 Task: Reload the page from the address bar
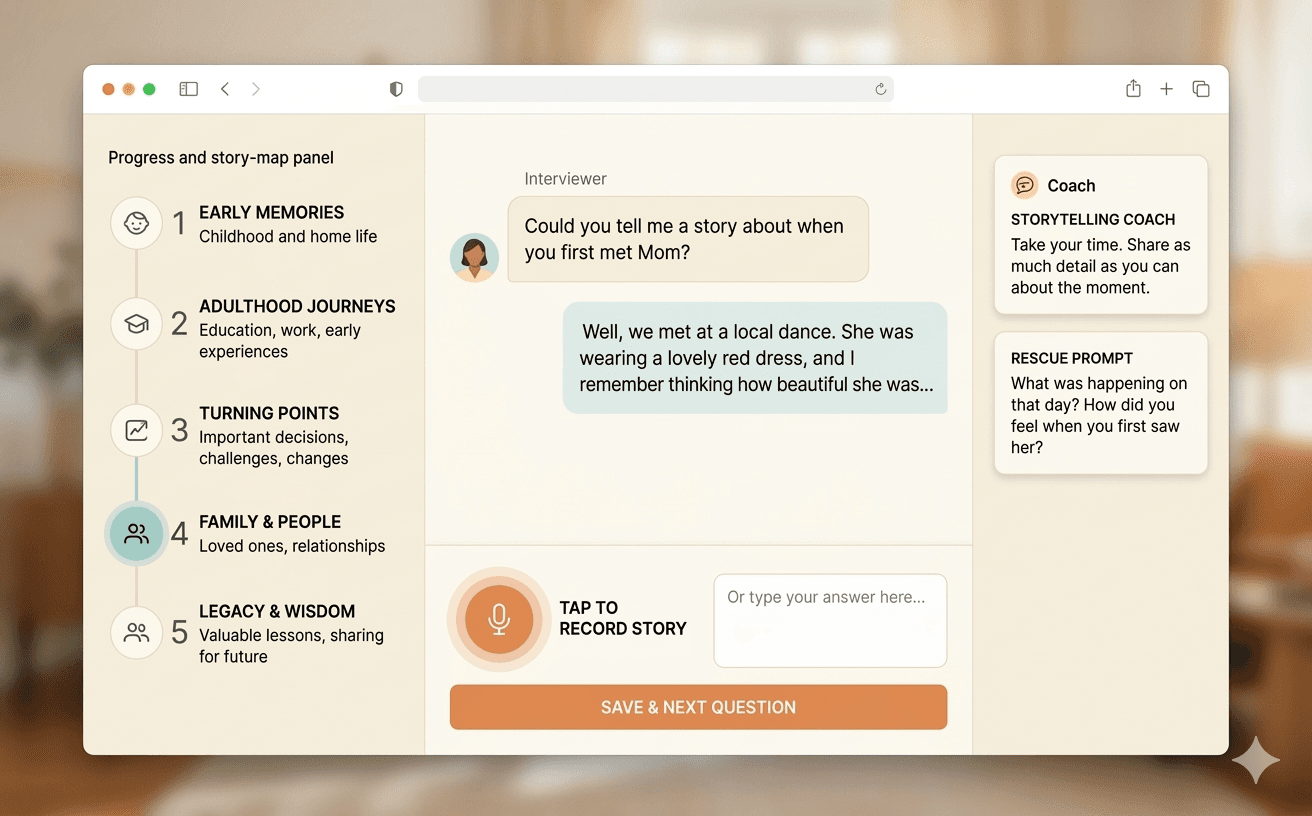pyautogui.click(x=880, y=89)
